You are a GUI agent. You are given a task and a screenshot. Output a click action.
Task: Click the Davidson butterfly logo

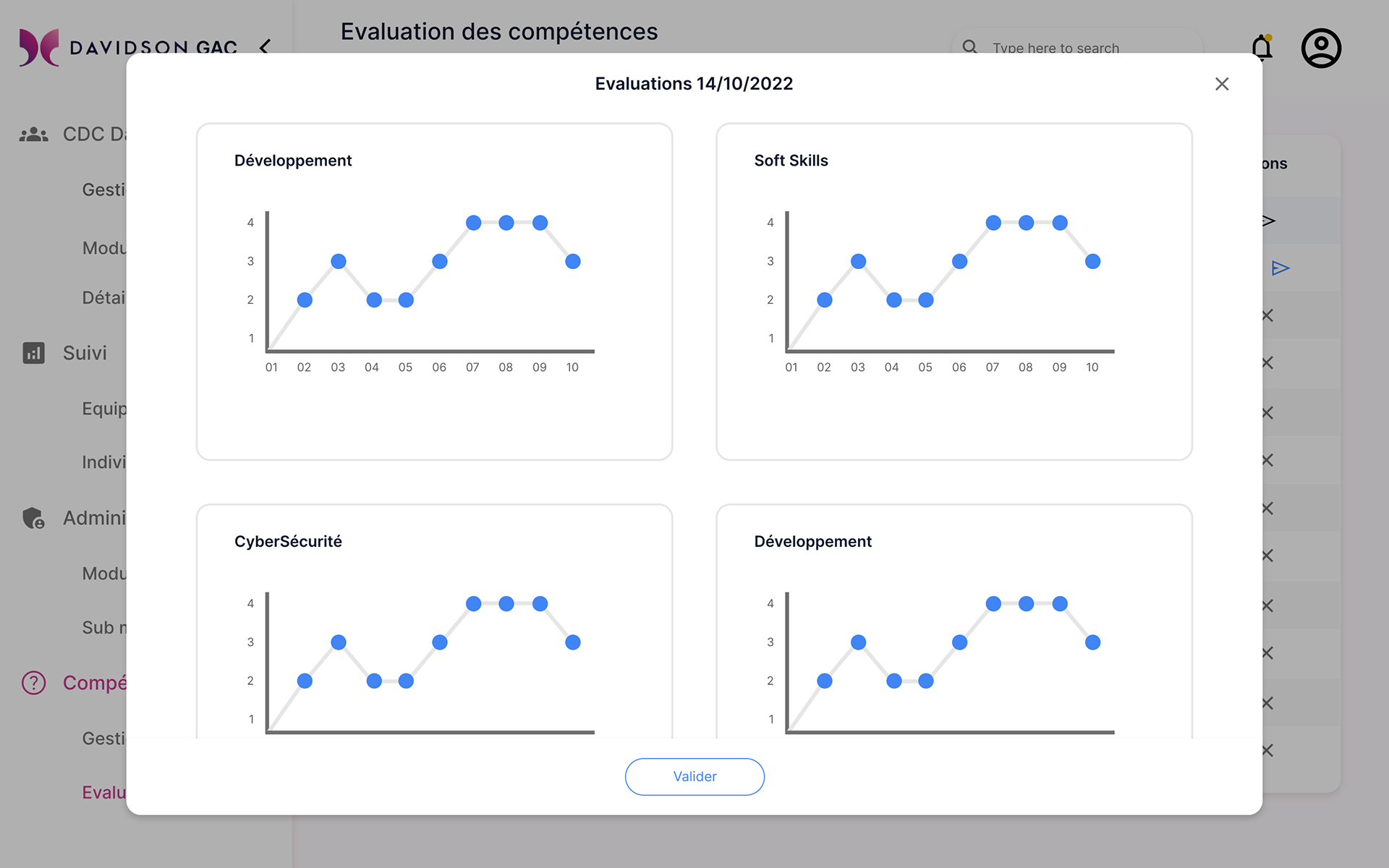tap(38, 48)
